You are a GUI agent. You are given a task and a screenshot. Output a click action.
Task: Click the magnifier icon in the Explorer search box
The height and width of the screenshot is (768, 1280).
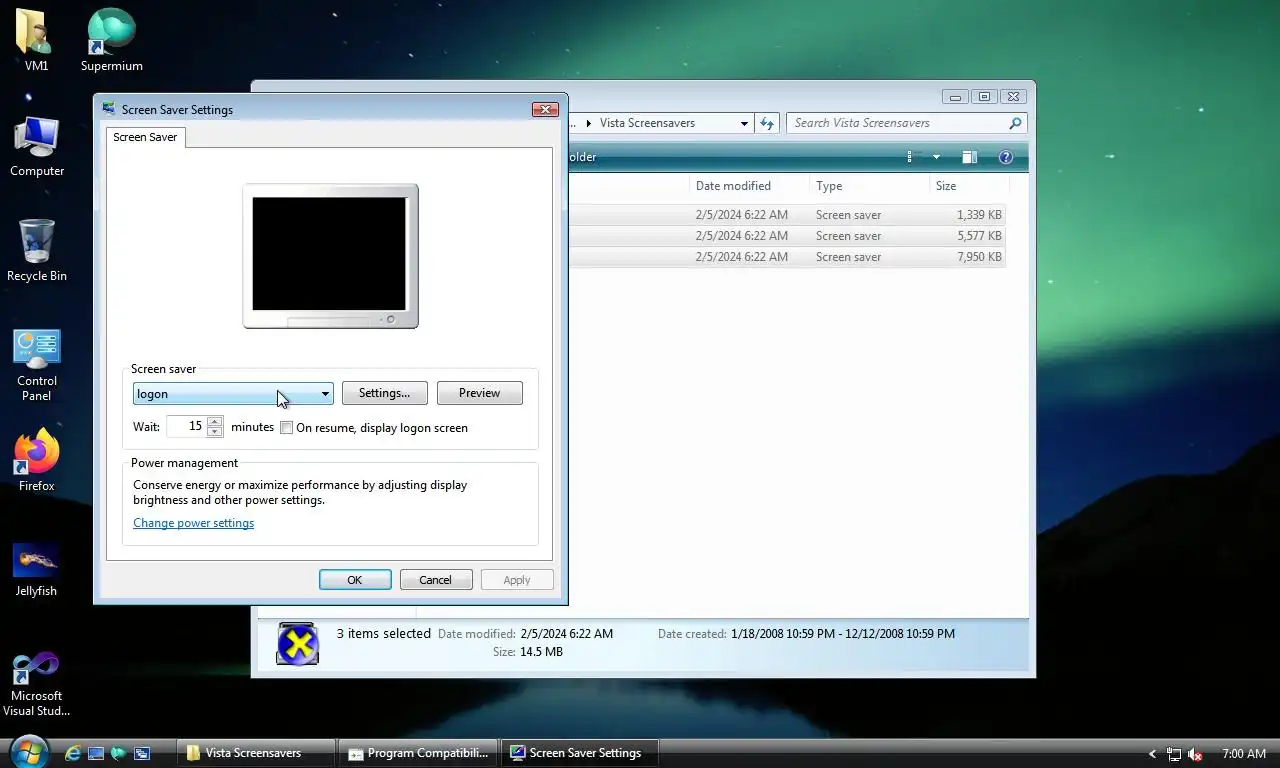[x=1015, y=123]
